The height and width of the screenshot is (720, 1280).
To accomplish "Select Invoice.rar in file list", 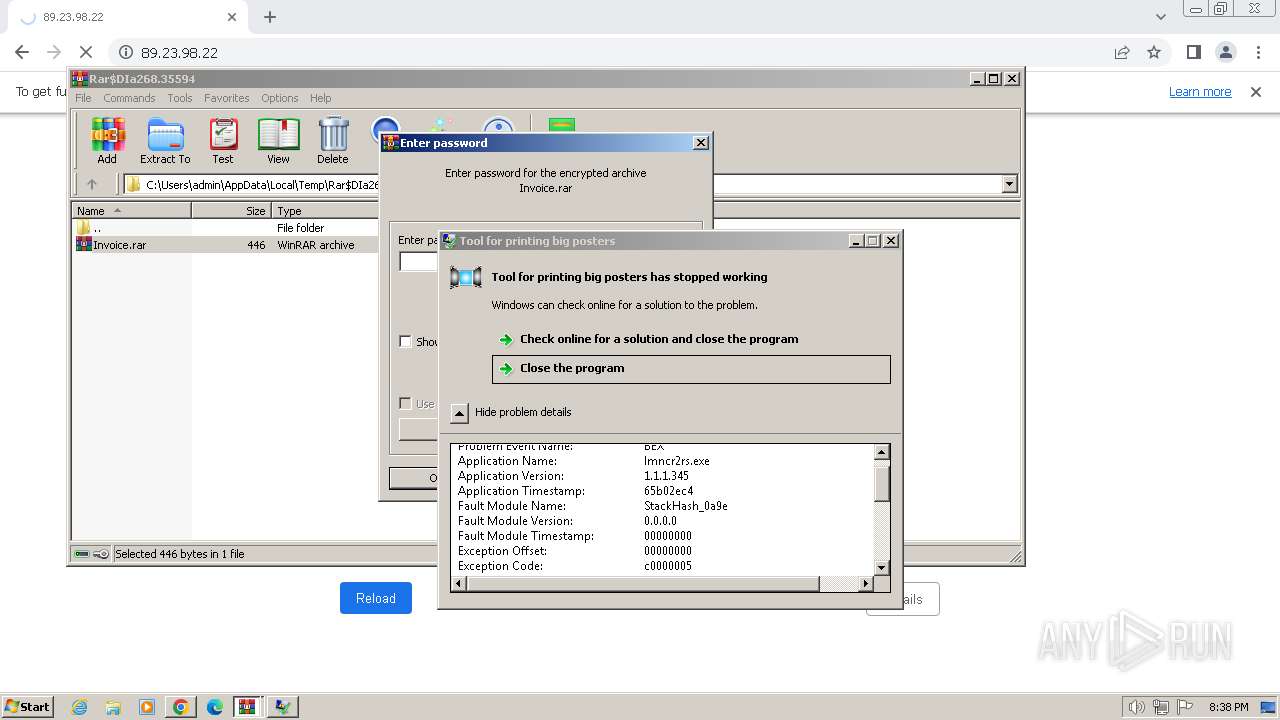I will coord(225,245).
